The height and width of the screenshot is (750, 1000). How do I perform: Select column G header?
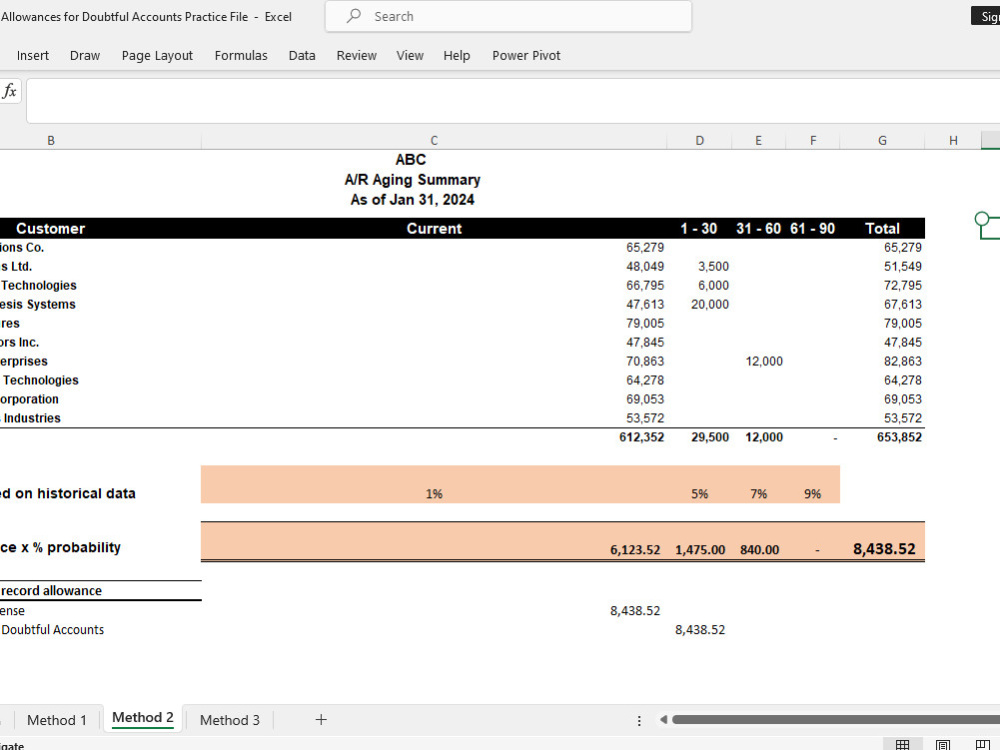(x=882, y=140)
